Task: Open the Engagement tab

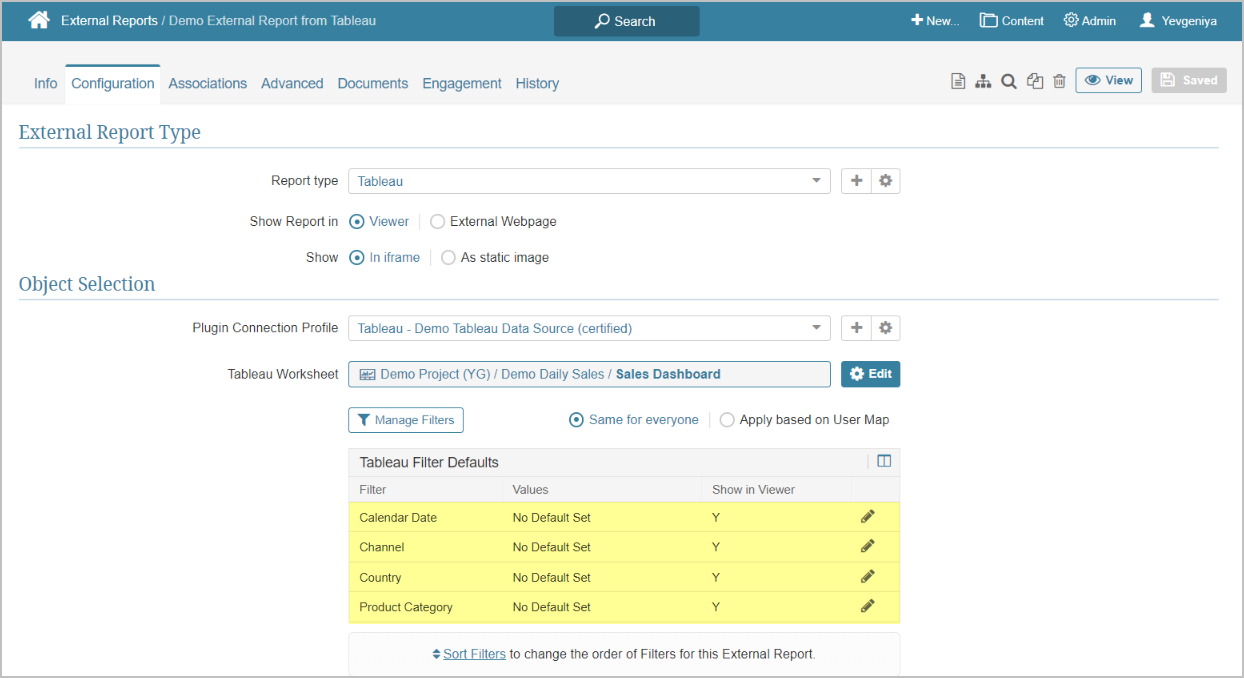Action: click(461, 84)
